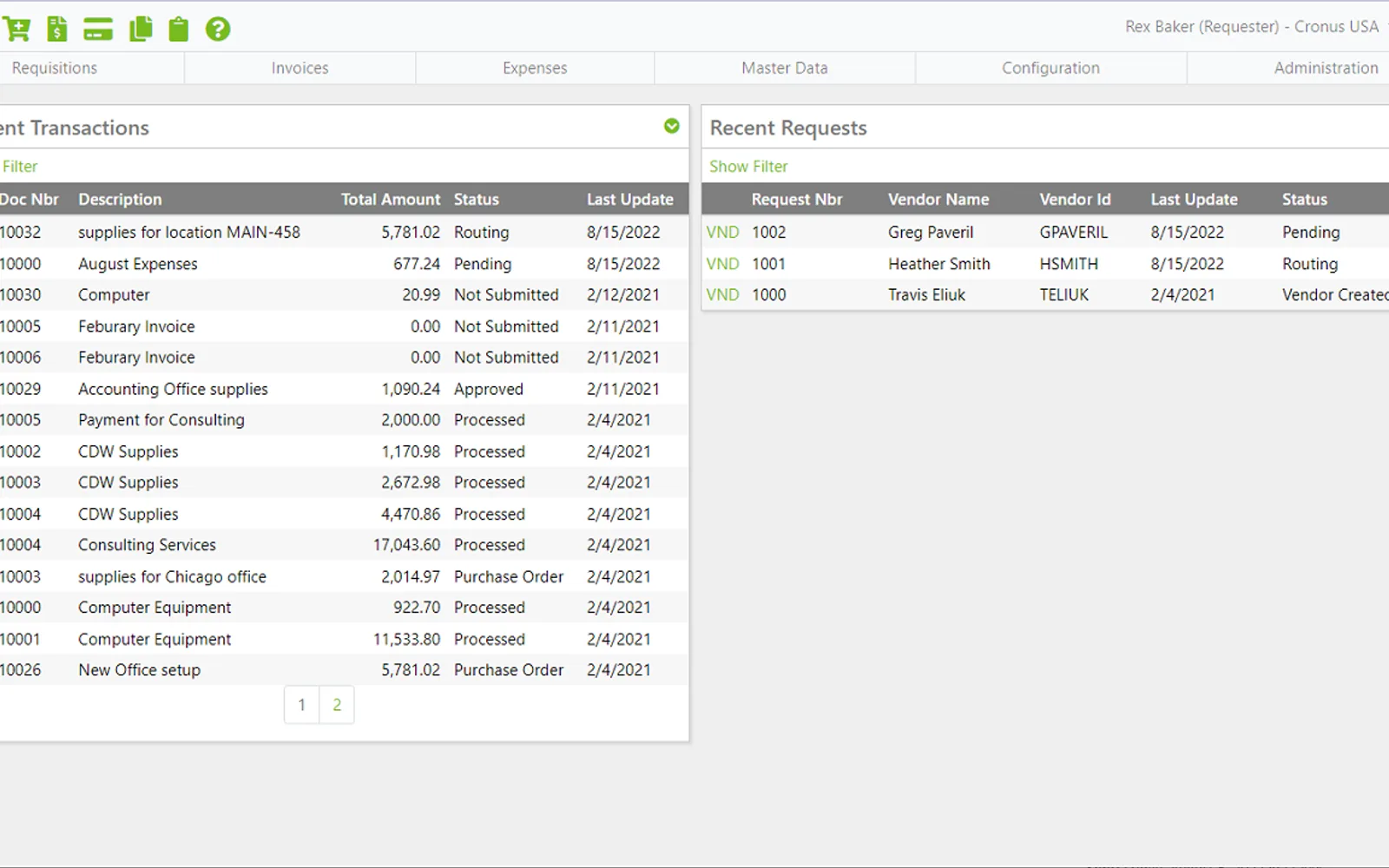Screen dimensions: 1389x868
Task: Click the copy documents icon
Action: (141, 29)
